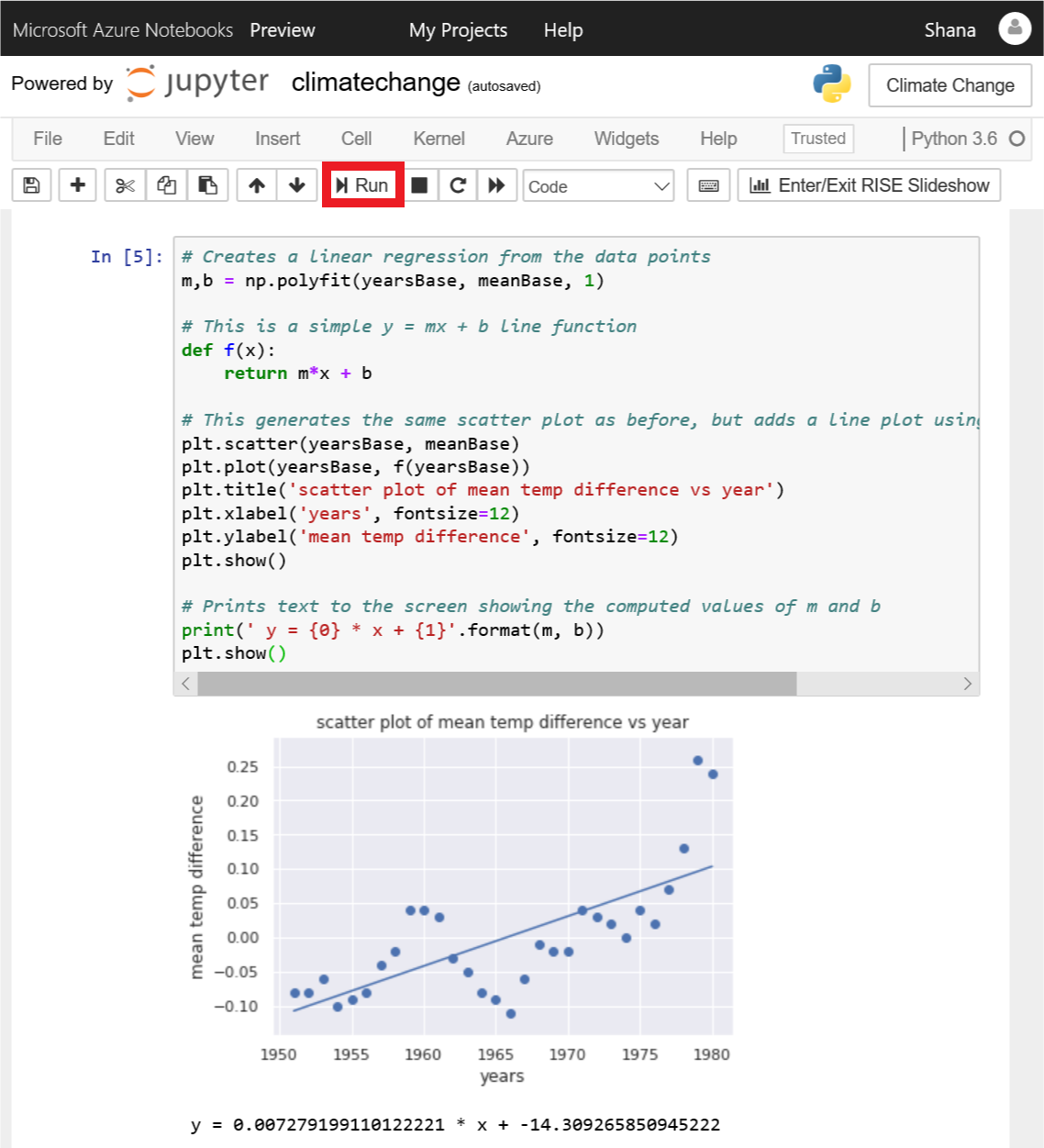Image resolution: width=1044 pixels, height=1148 pixels.
Task: Open the Azure menu
Action: [x=529, y=139]
